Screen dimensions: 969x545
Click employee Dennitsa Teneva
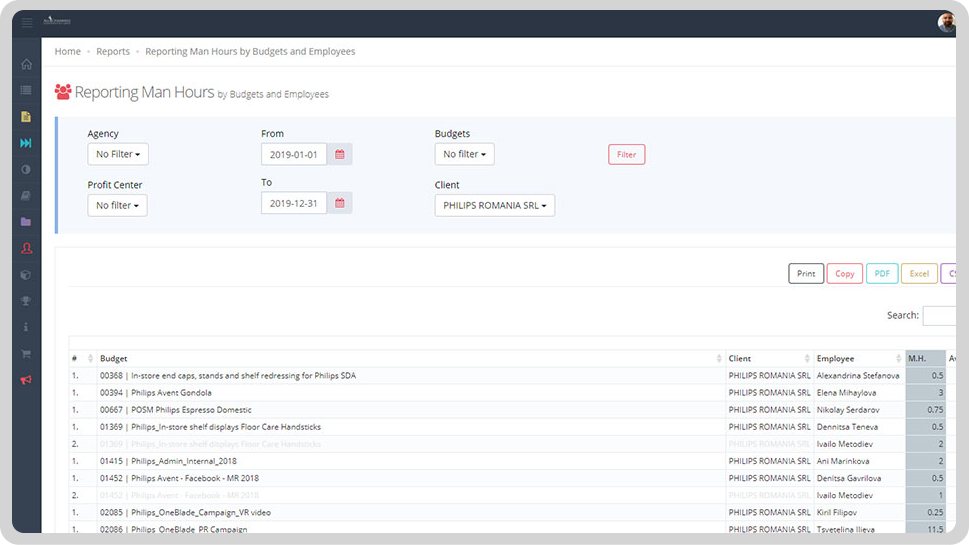coord(847,427)
